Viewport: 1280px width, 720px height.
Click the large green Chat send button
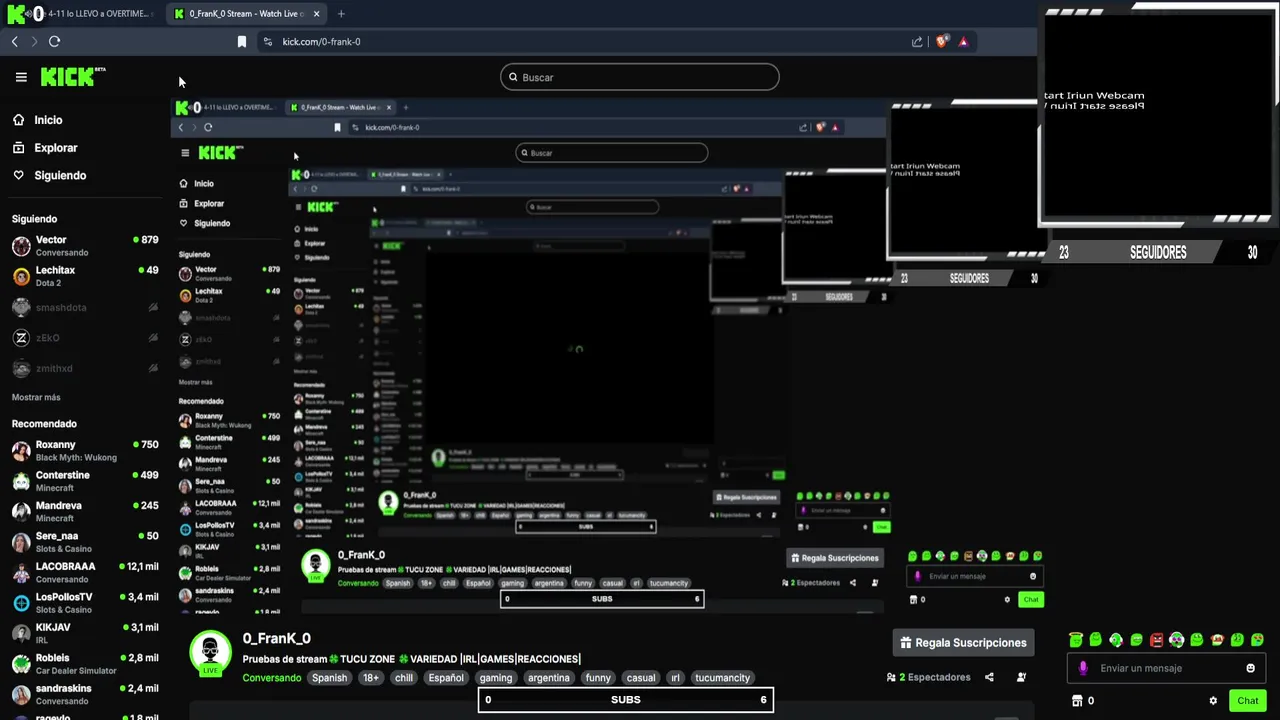coord(1246,701)
